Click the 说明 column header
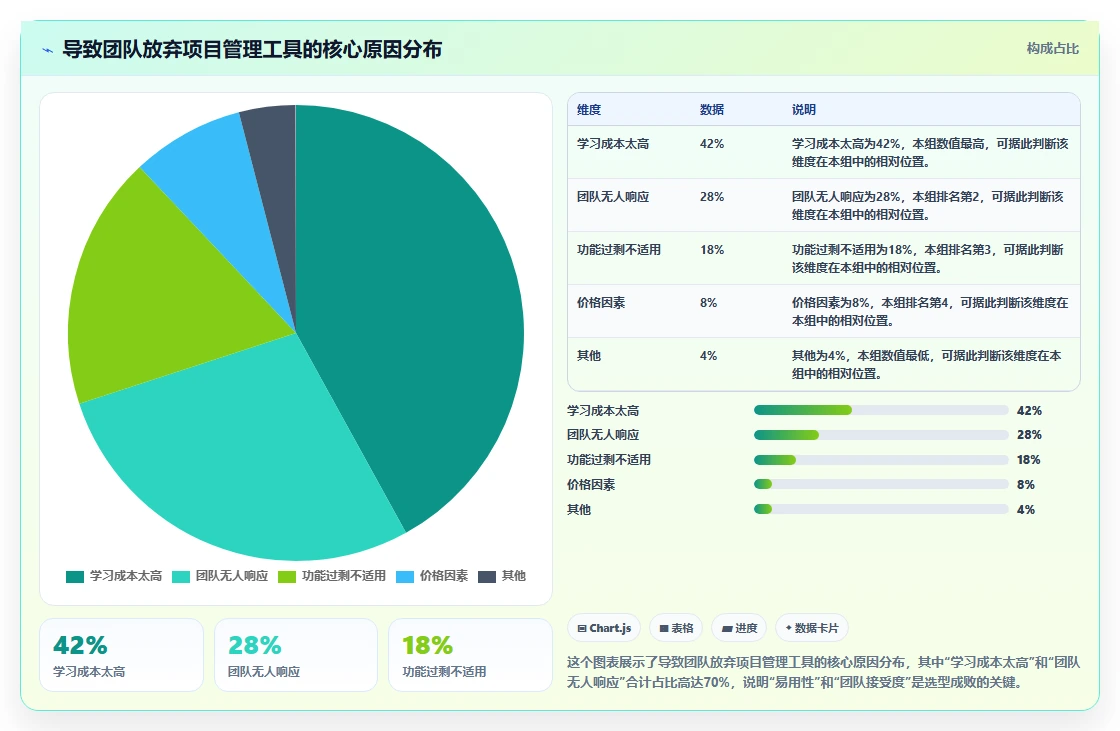The image size is (1120, 731). click(804, 109)
